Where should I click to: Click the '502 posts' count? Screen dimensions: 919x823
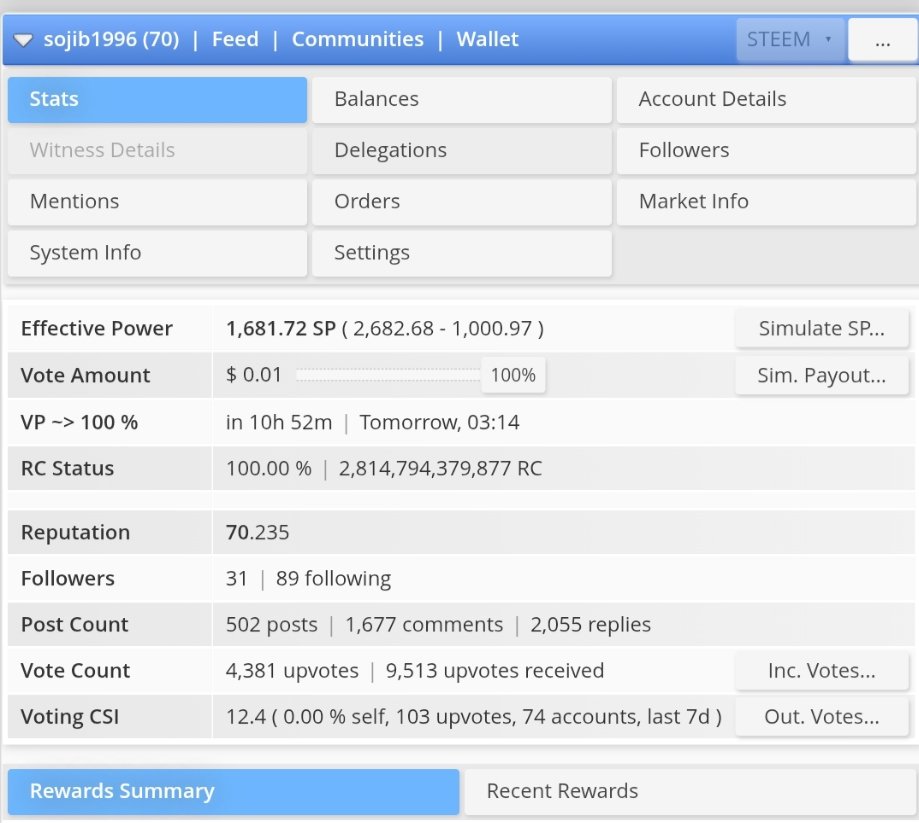tap(271, 625)
